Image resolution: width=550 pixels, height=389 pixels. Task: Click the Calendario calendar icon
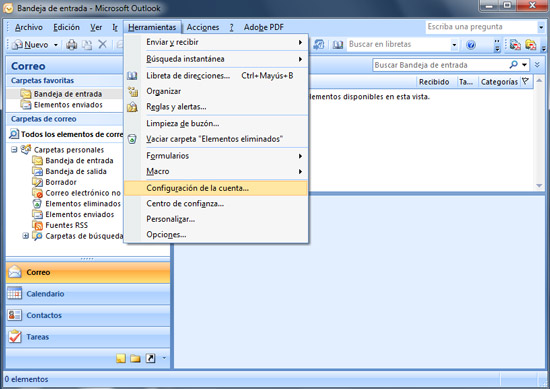(x=15, y=294)
